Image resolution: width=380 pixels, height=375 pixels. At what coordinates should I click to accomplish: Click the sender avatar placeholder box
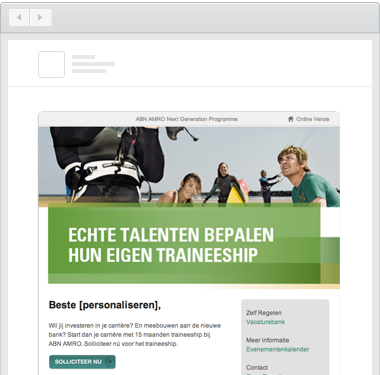click(x=51, y=64)
